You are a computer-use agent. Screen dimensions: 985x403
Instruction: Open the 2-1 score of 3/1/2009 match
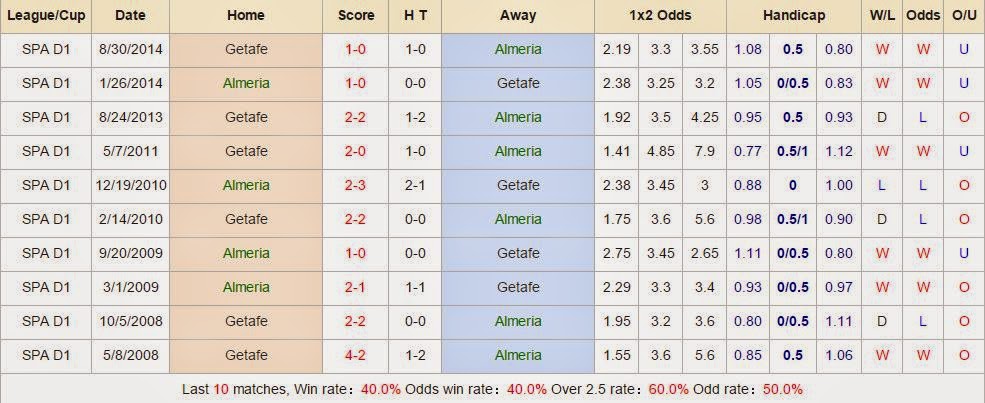355,287
